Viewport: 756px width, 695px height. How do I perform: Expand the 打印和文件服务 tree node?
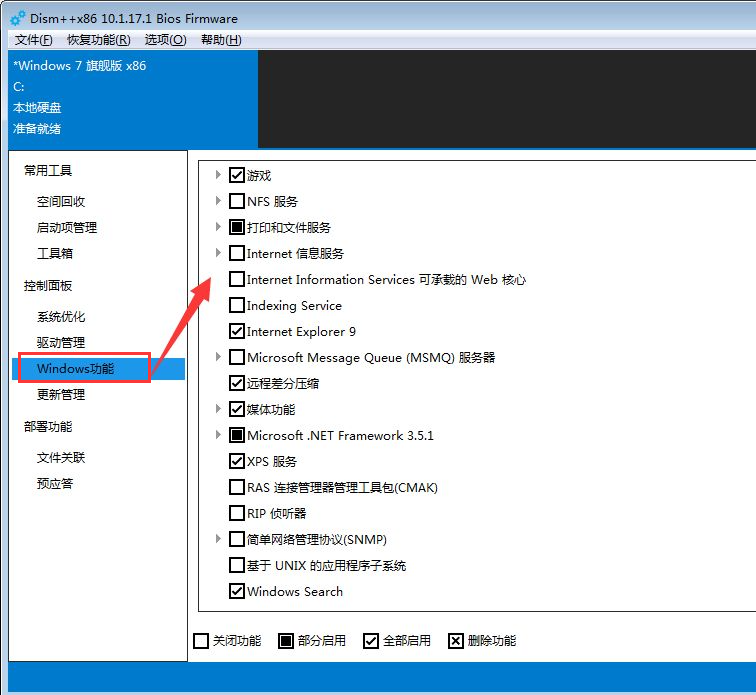point(218,227)
